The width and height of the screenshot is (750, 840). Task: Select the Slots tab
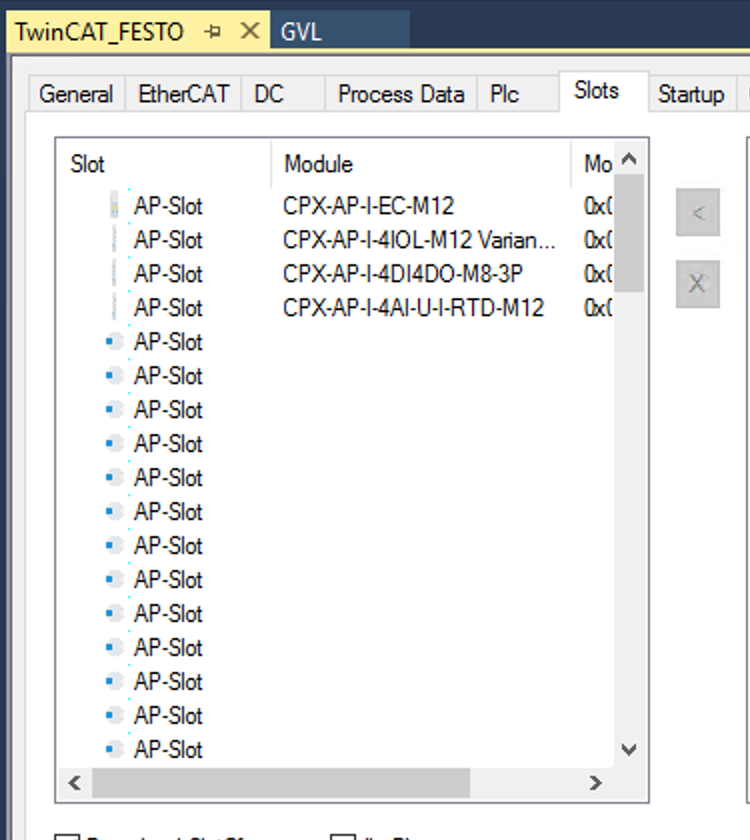604,91
